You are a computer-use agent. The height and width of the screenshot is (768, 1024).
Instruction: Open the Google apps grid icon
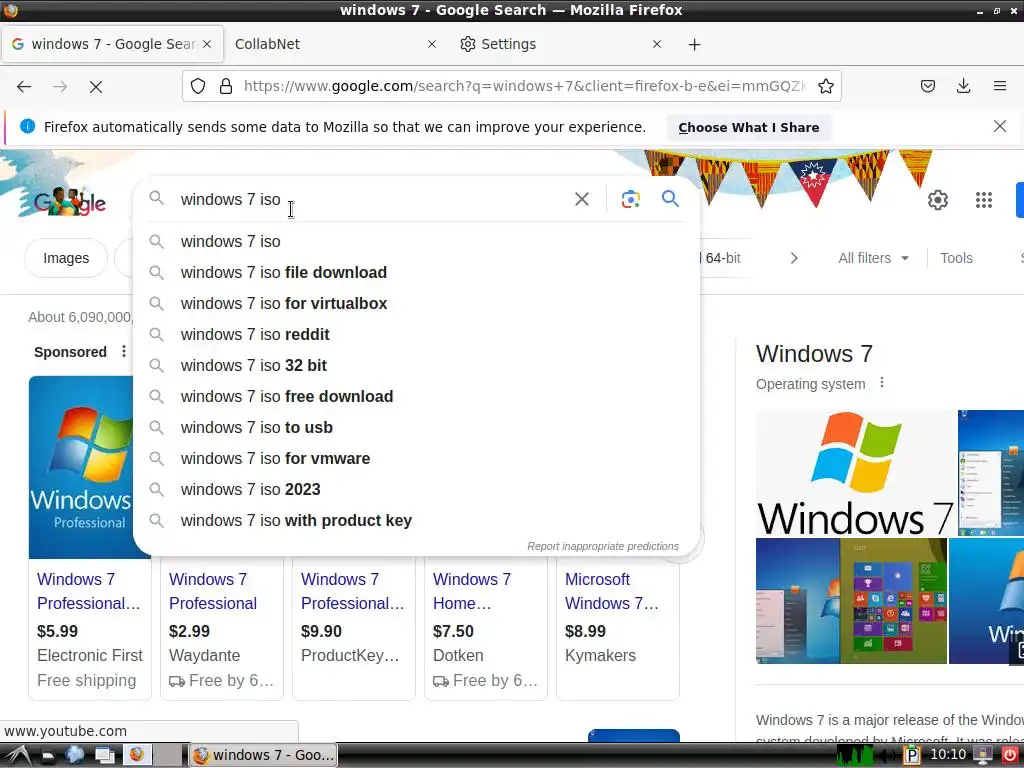984,200
